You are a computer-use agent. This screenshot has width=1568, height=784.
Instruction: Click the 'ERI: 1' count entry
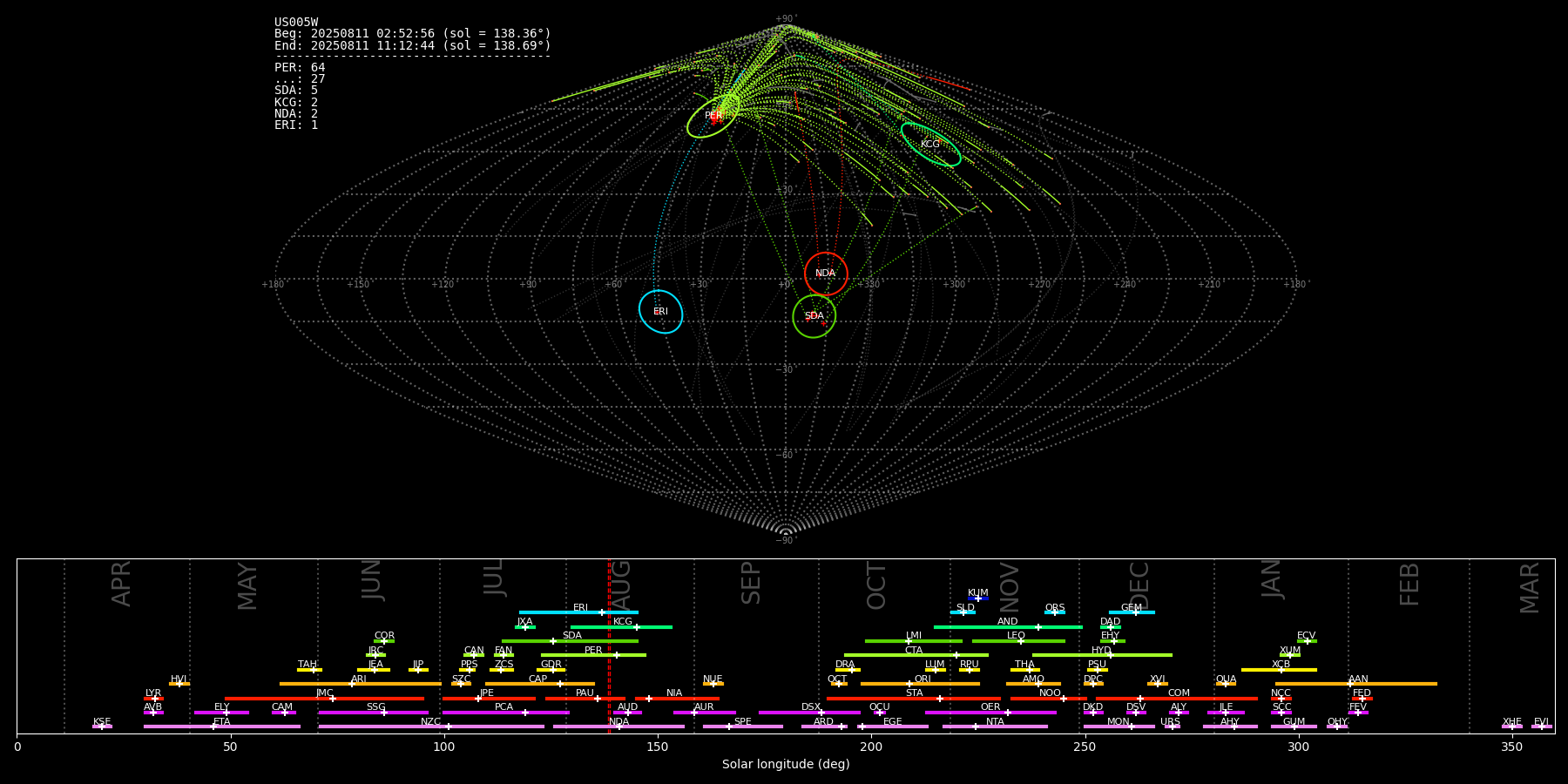[x=296, y=125]
